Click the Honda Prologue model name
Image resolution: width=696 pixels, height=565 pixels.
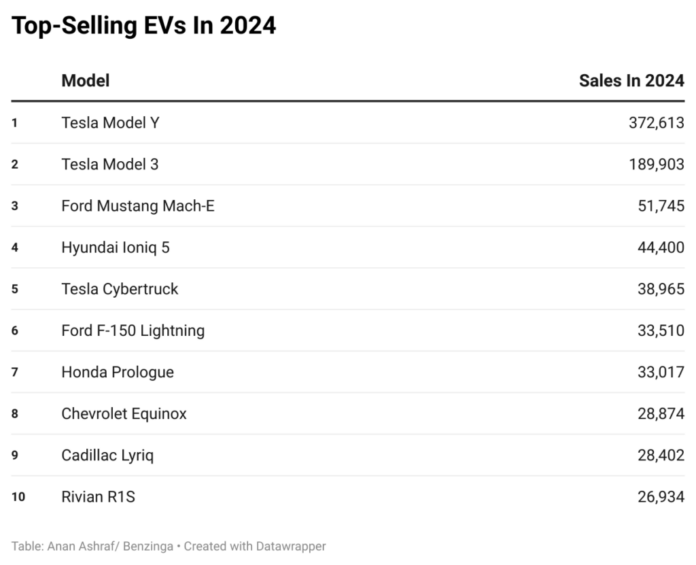click(117, 372)
